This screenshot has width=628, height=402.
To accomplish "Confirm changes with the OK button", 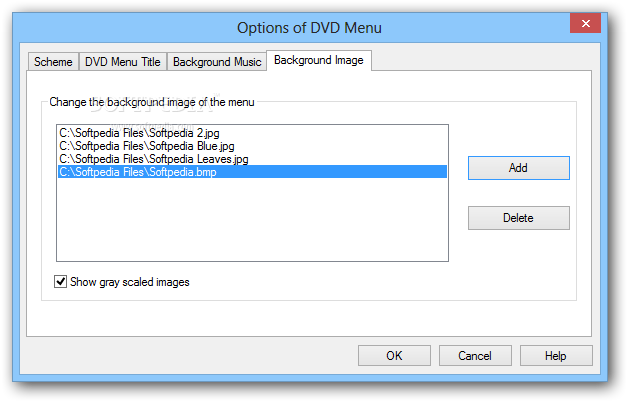I will pos(394,356).
